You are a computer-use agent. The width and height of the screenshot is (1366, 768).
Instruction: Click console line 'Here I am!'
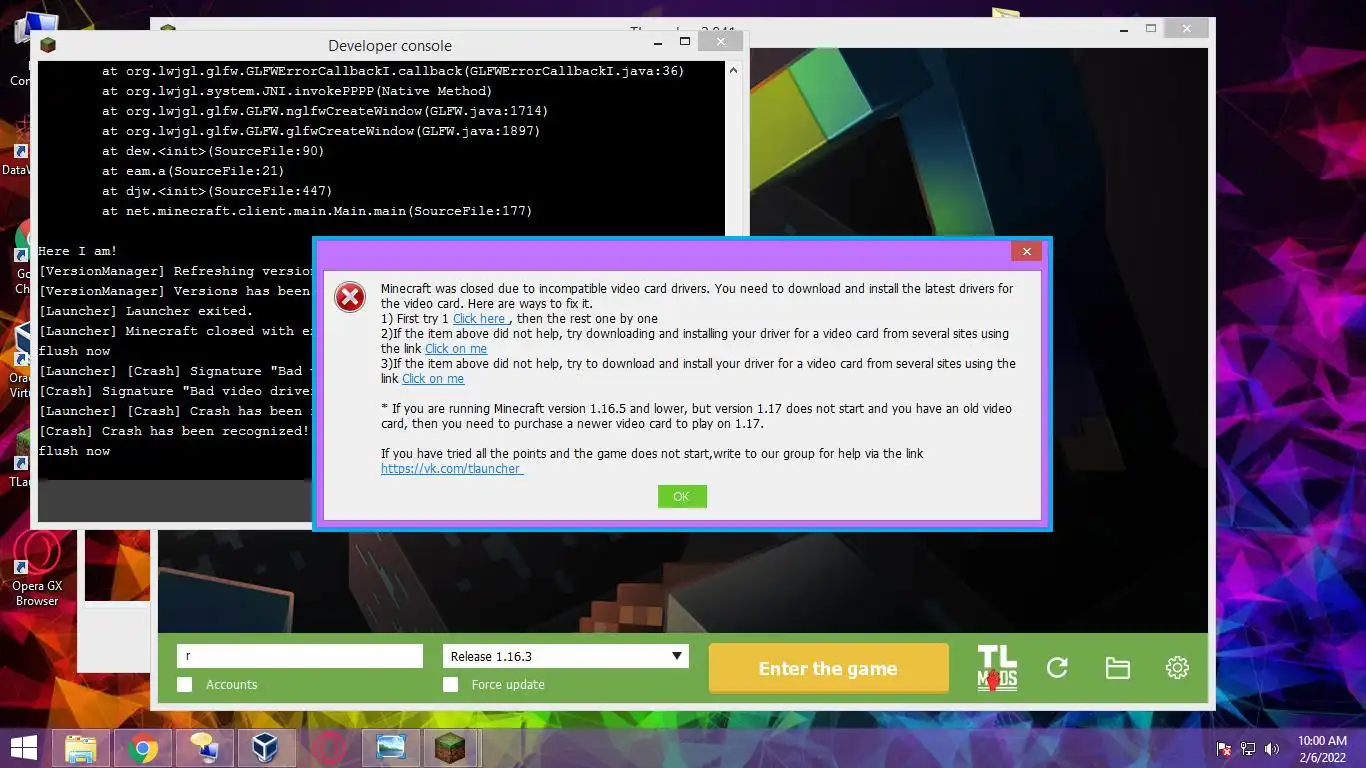78,251
